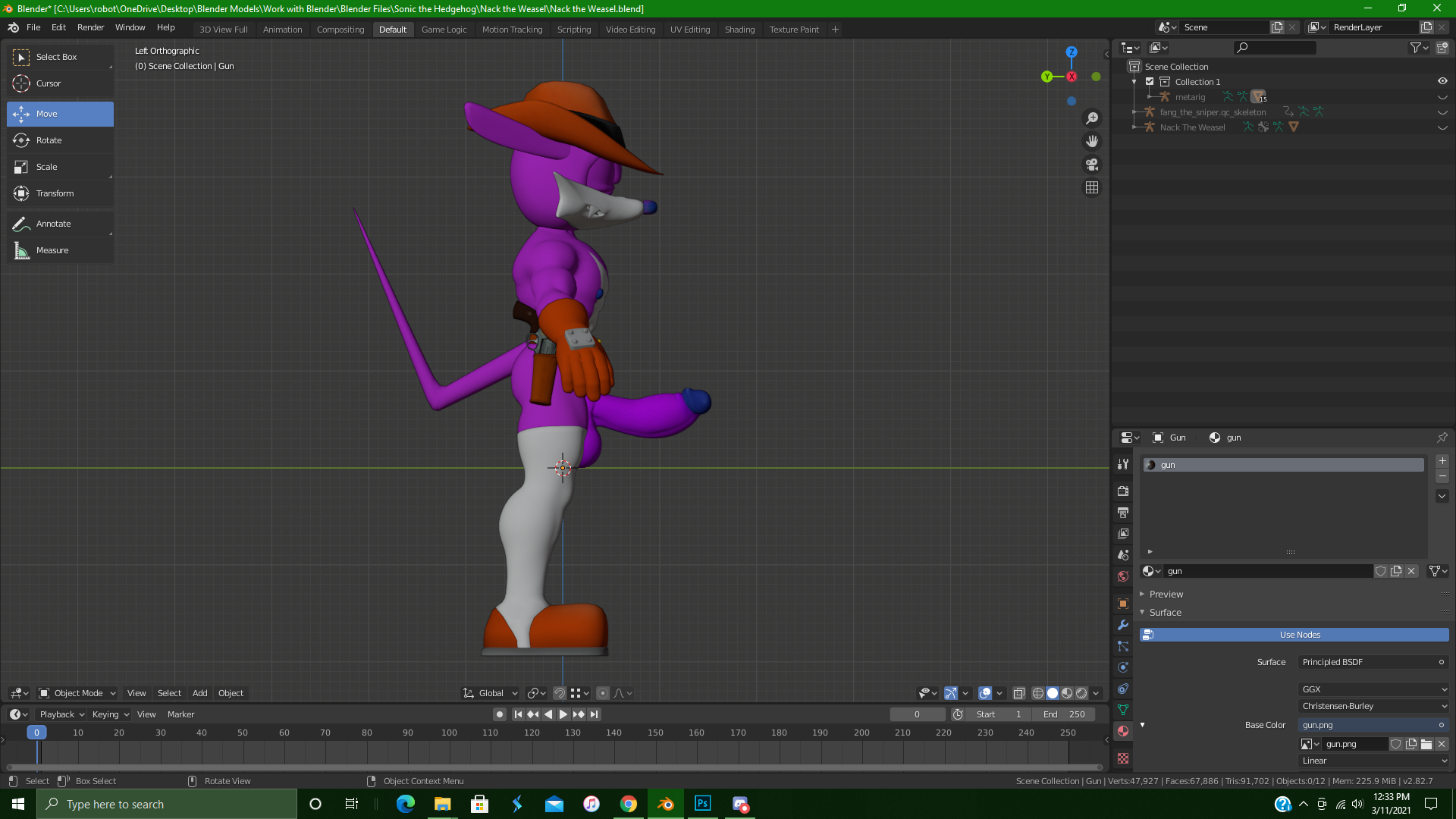The image size is (1456, 819).
Task: Open the Render menu
Action: tap(90, 27)
